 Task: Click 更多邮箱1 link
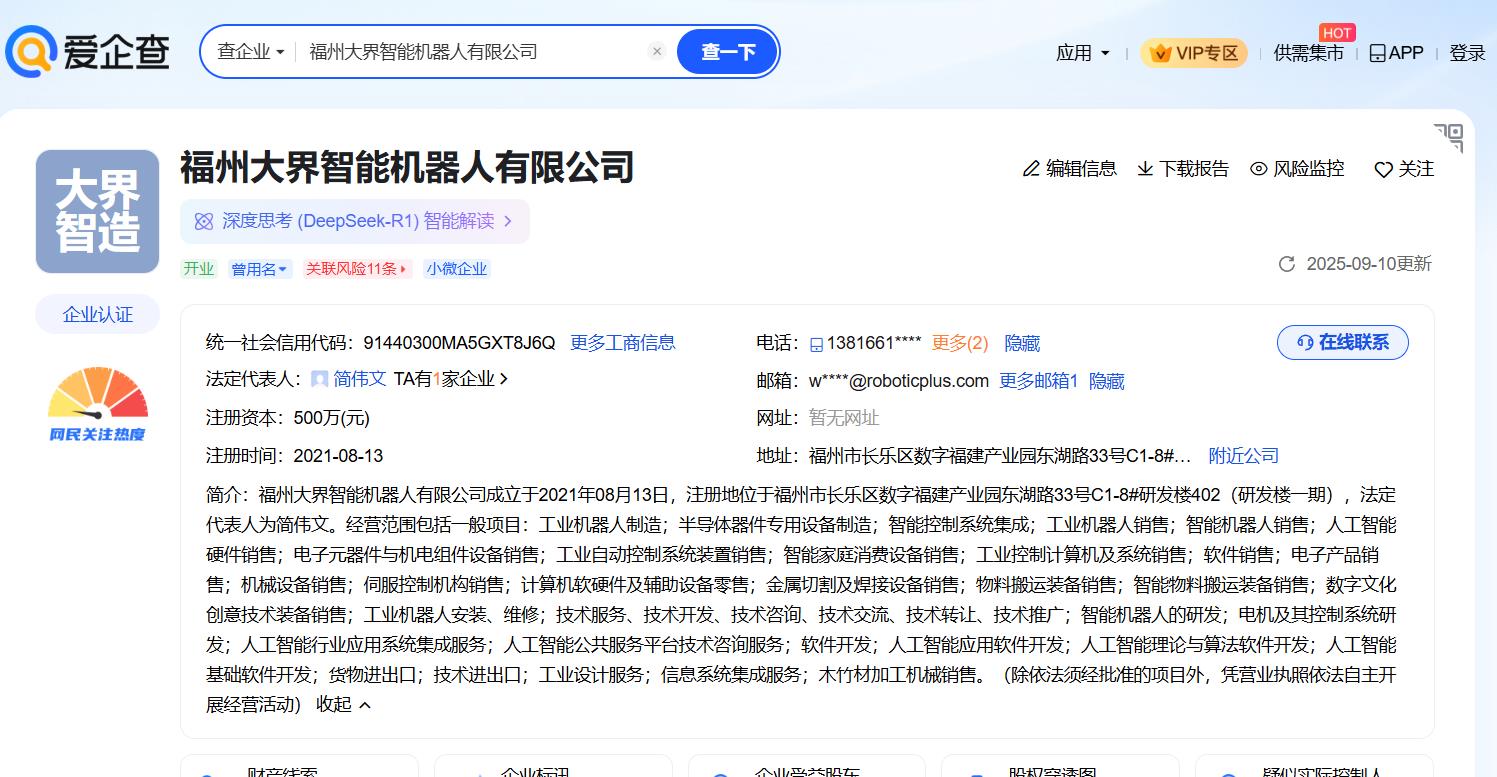[x=1039, y=381]
